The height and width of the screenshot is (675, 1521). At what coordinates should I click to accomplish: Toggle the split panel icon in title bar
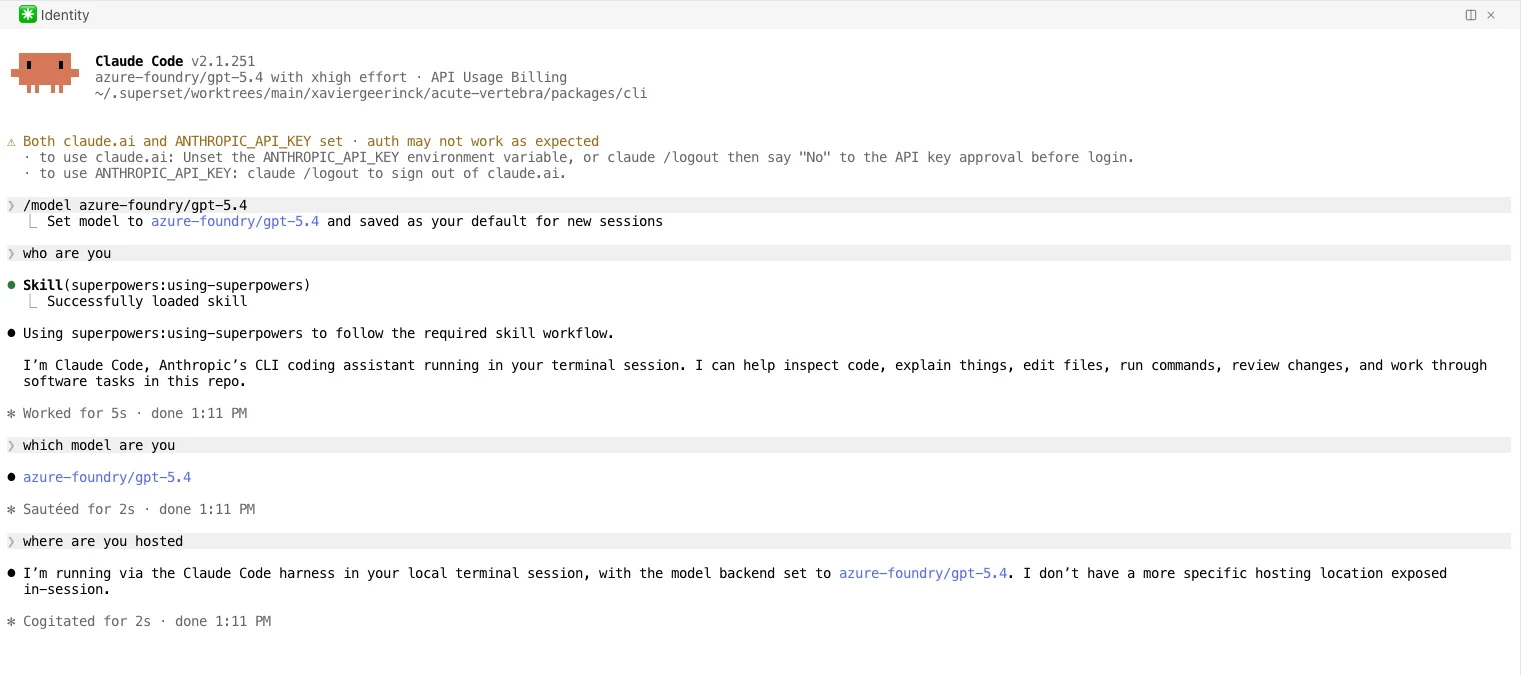point(1471,15)
